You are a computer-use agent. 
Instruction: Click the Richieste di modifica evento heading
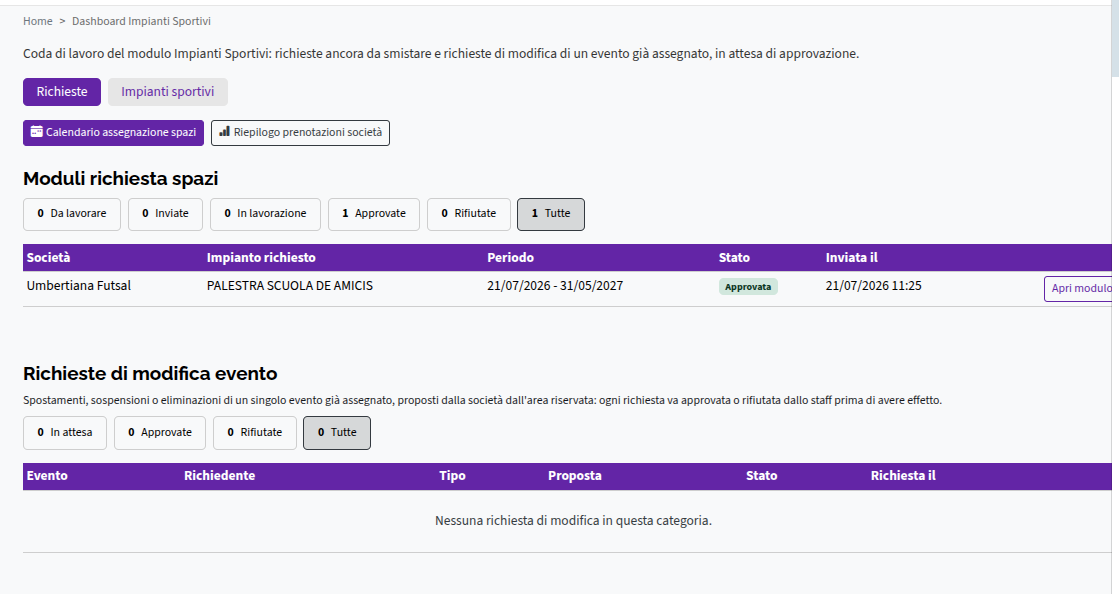150,373
